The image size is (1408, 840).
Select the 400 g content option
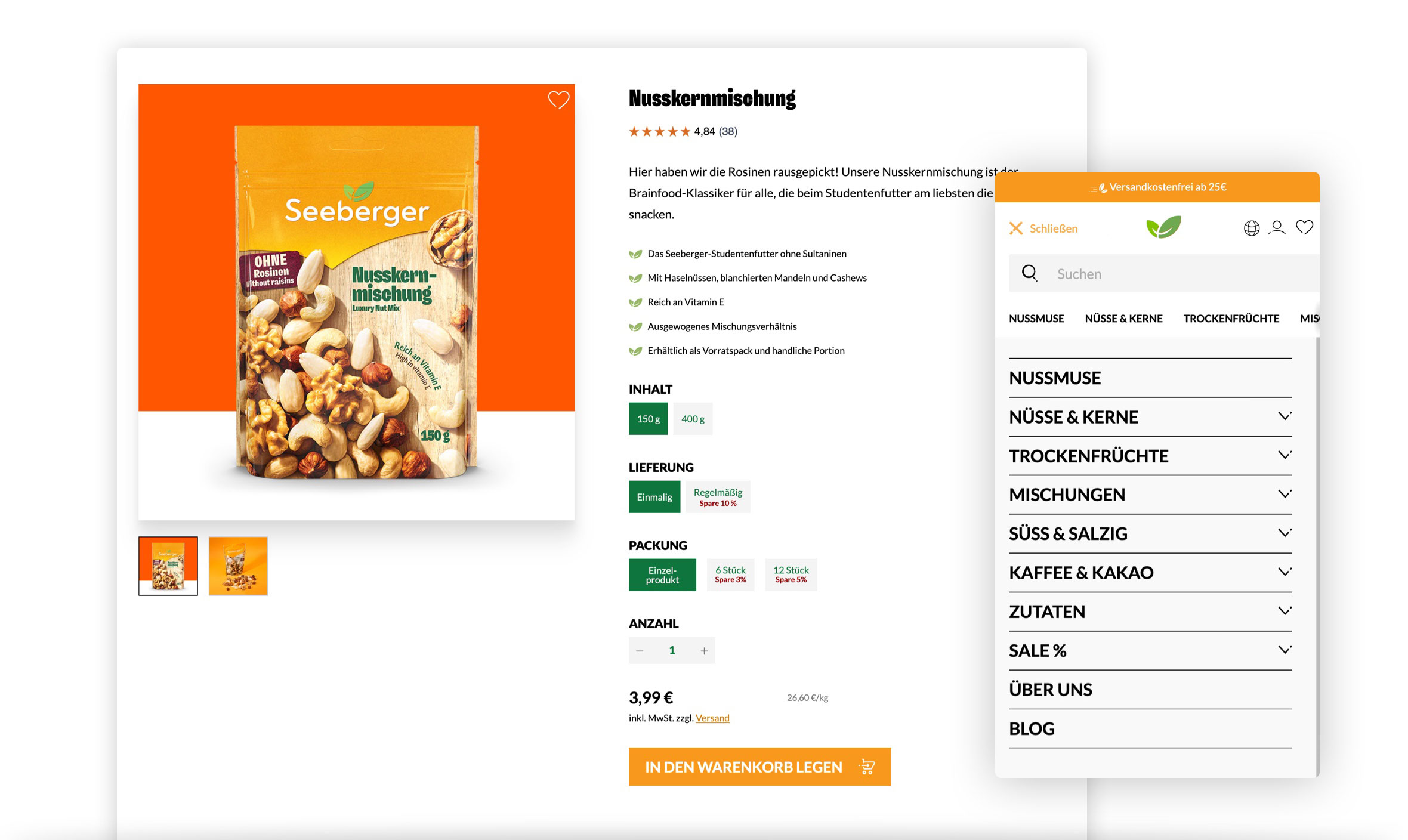click(x=693, y=419)
